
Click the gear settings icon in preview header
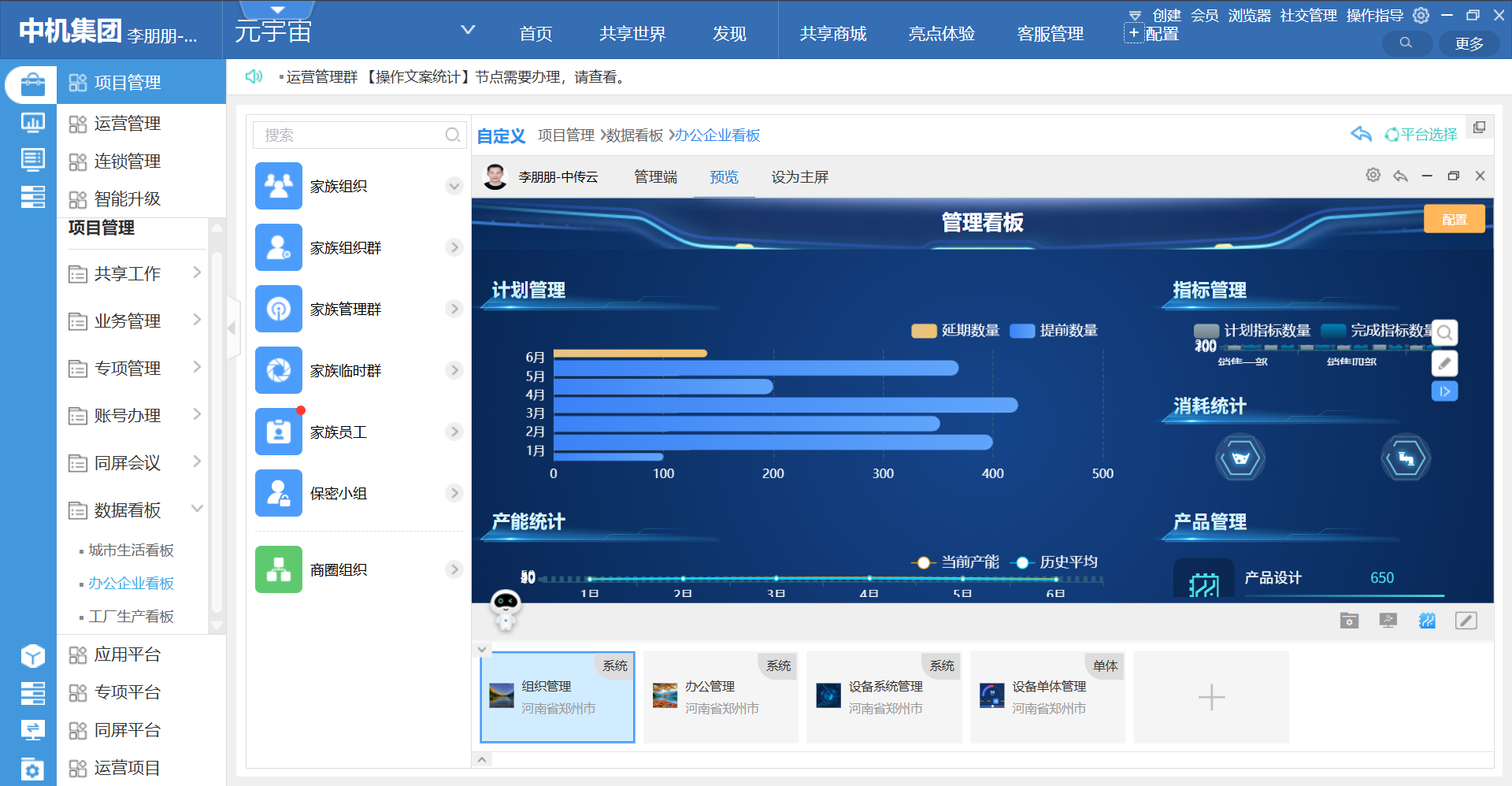point(1373,176)
